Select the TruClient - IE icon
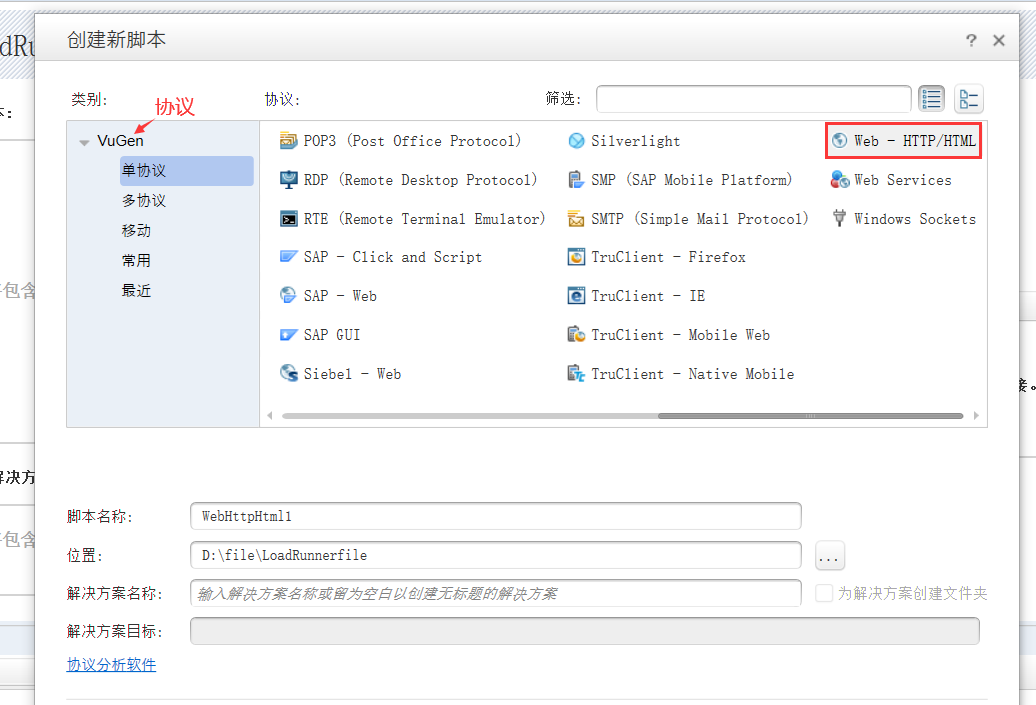Screen dimensions: 1036x705 tap(576, 295)
